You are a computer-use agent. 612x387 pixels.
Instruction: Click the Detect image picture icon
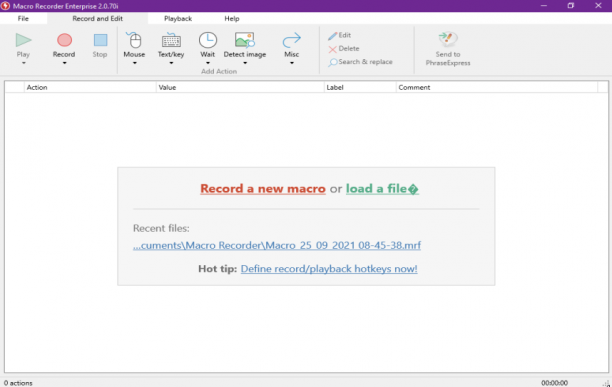245,40
